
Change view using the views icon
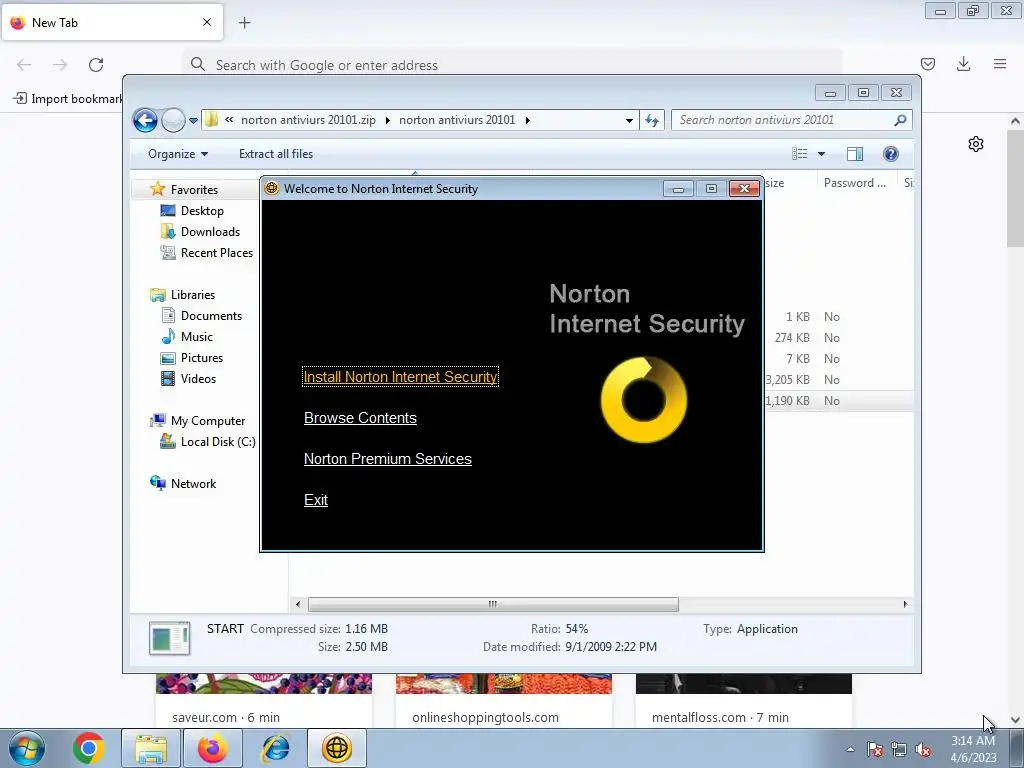[x=799, y=154]
